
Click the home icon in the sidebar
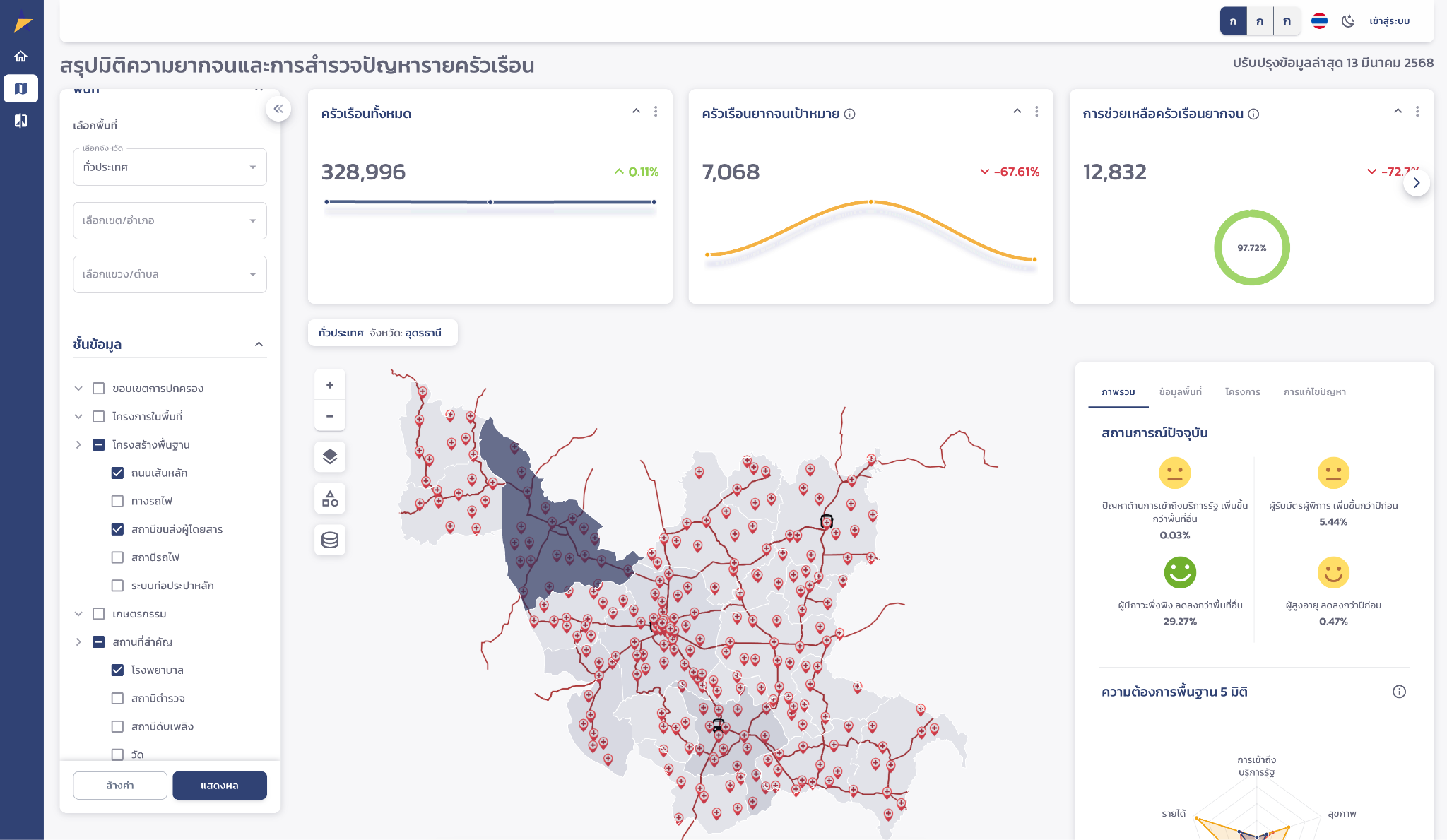point(20,55)
